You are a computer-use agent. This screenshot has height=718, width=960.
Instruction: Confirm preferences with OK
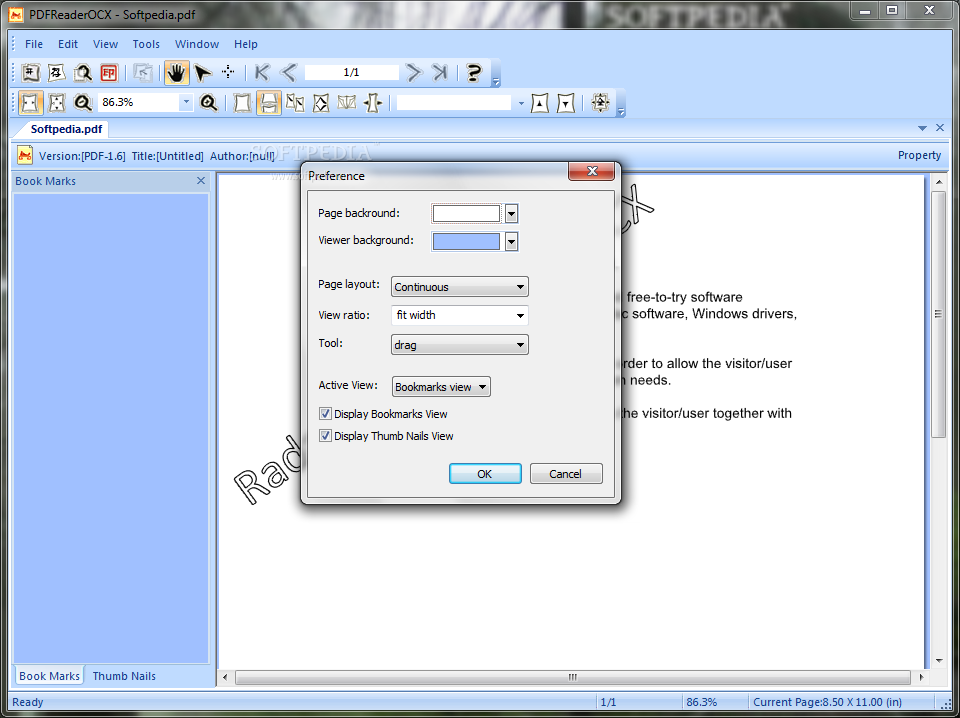tap(485, 474)
